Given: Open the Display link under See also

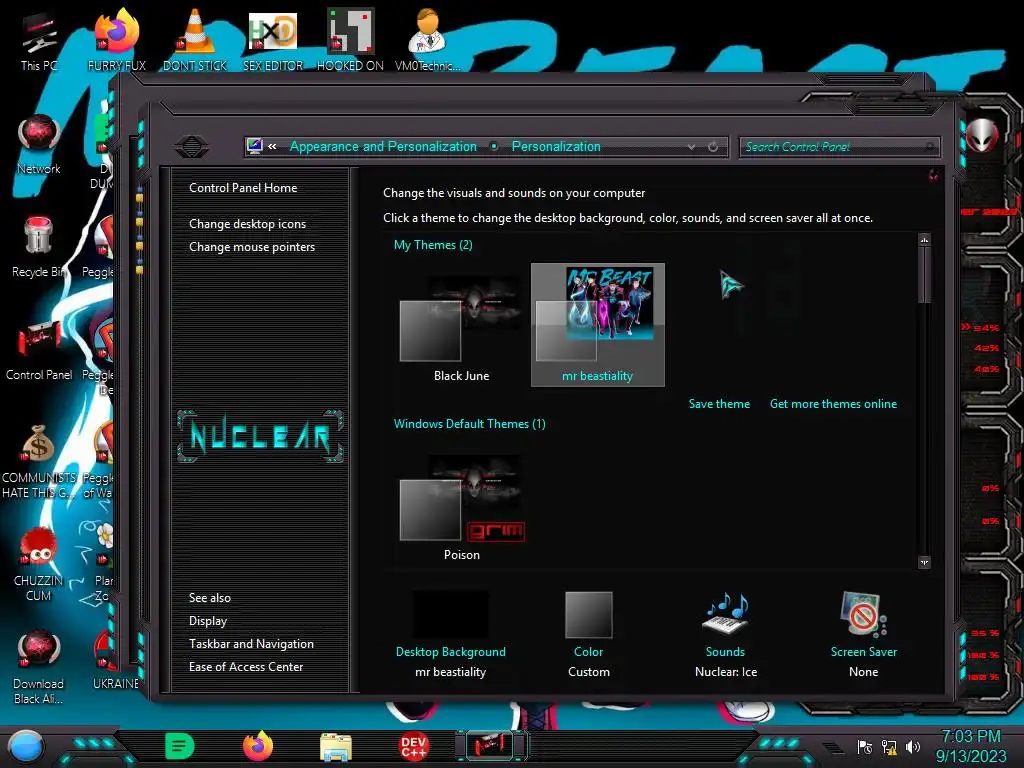Looking at the screenshot, I should click(x=208, y=621).
